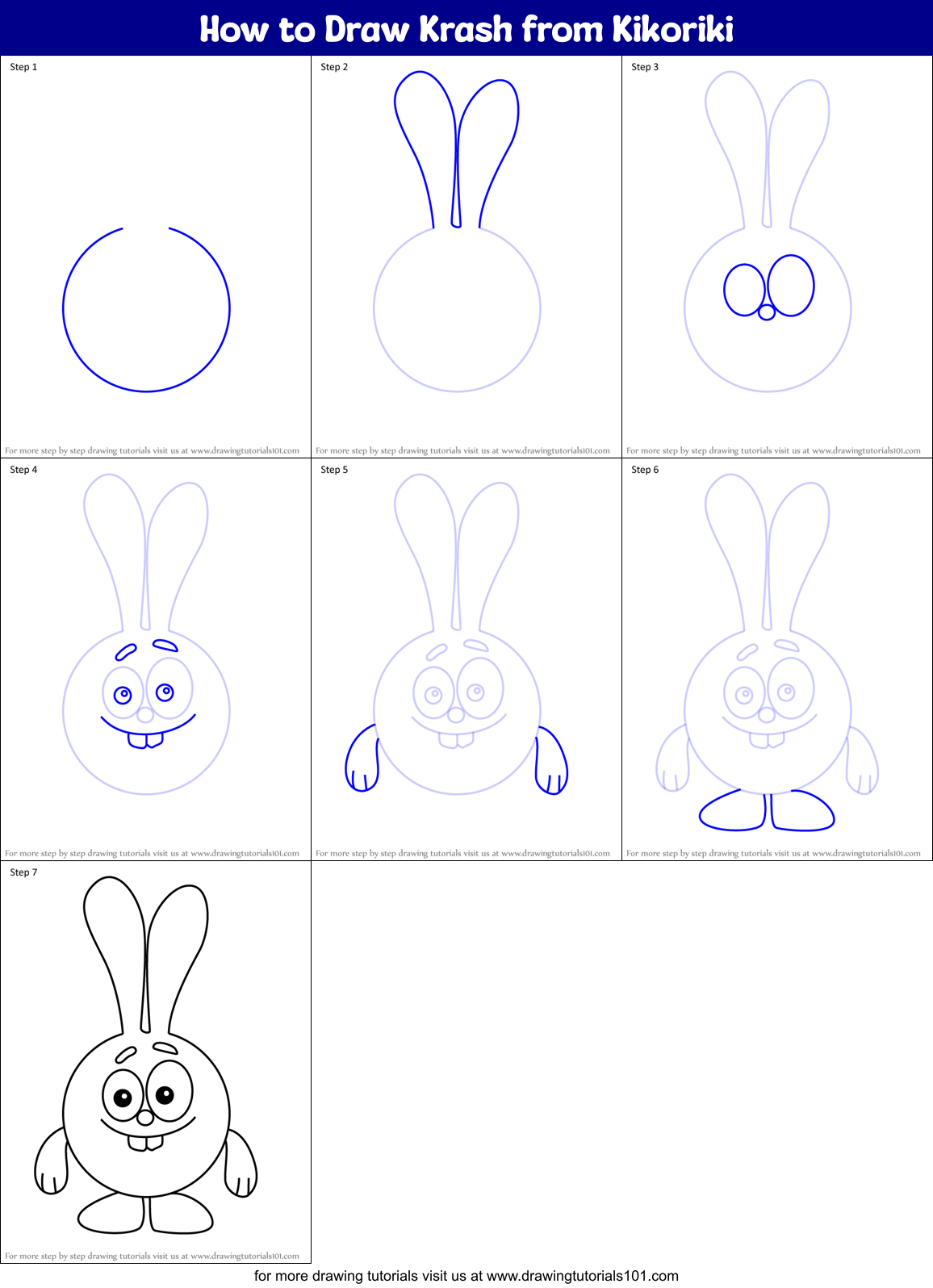This screenshot has height=1288, width=933.
Task: Click the footer text under Step 2
Action: click(x=462, y=451)
